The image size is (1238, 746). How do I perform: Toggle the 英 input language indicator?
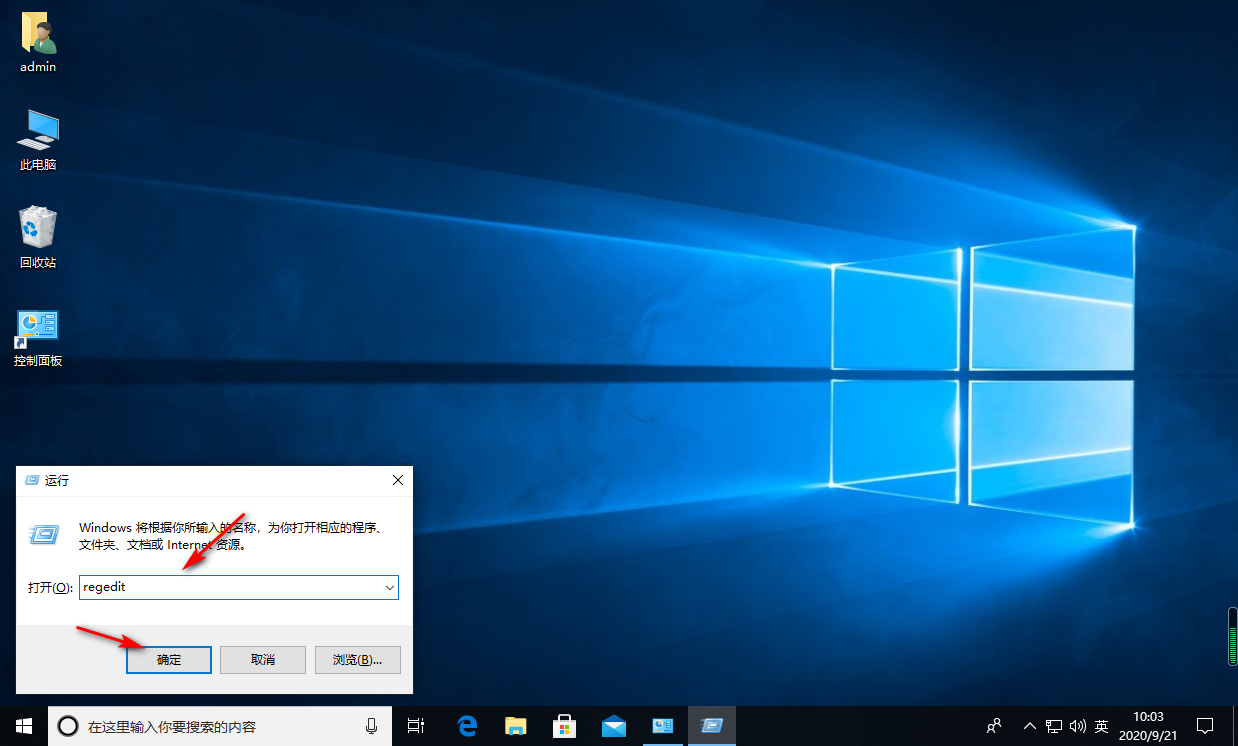(1101, 726)
